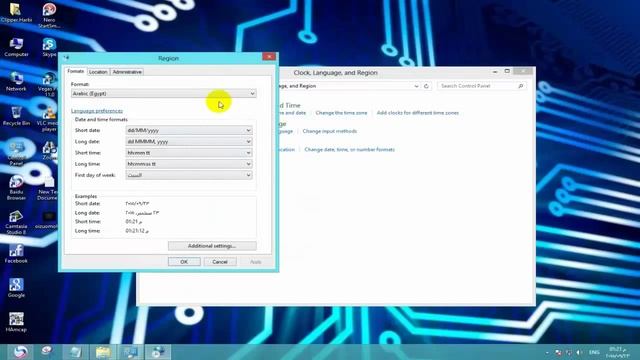Viewport: 640px width, 360px height.
Task: Open the Camtasia Studio 8 icon
Action: 16,222
